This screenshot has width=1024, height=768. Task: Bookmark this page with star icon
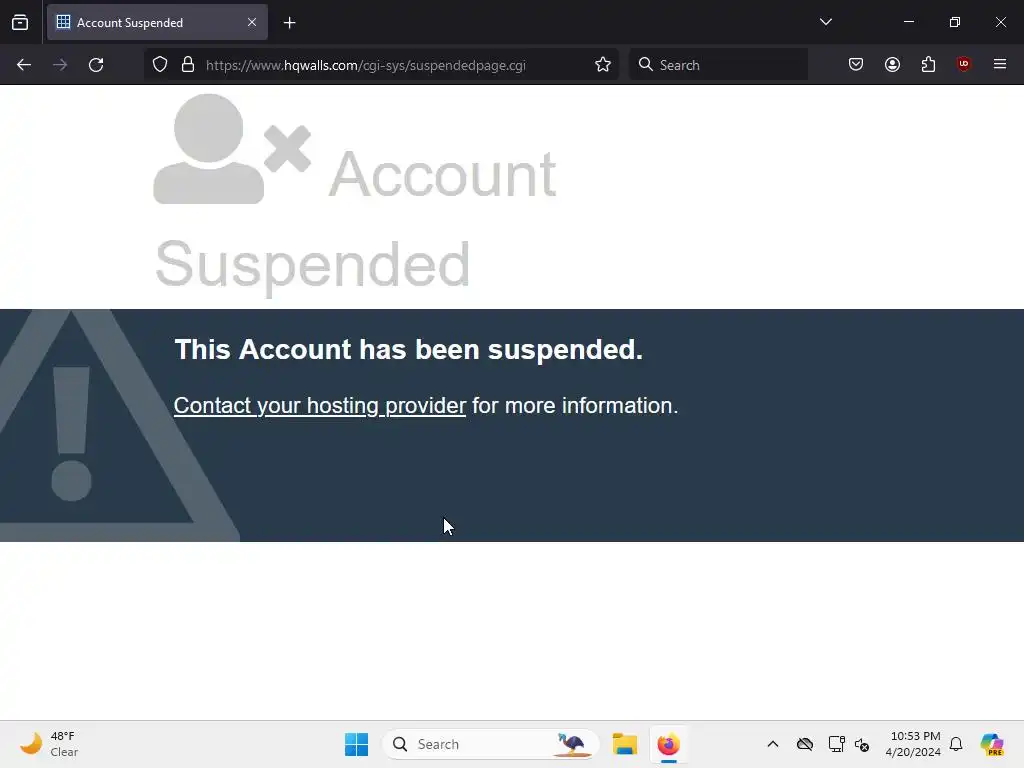coord(603,65)
